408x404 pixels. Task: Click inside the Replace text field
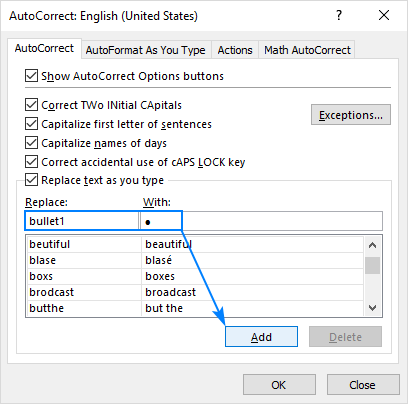[x=82, y=221]
